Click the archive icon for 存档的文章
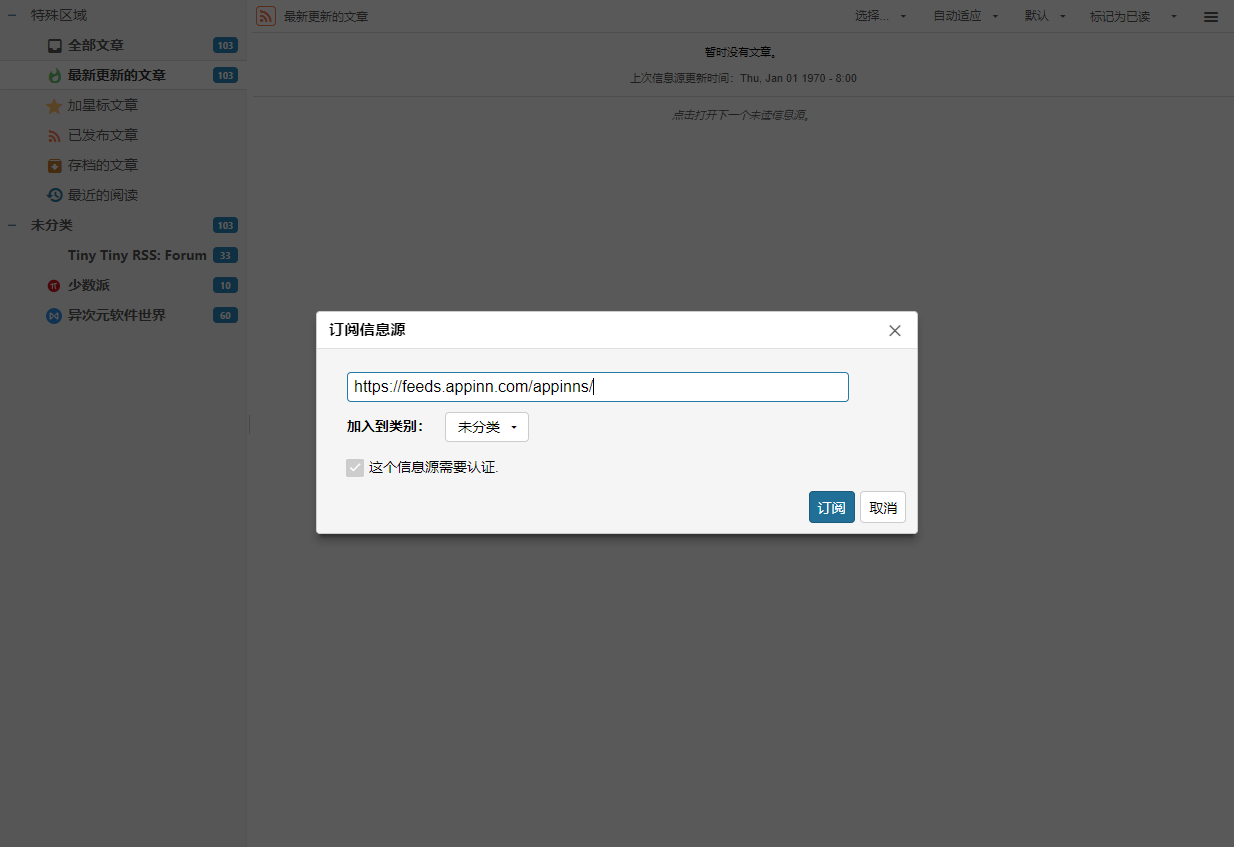 tap(55, 166)
